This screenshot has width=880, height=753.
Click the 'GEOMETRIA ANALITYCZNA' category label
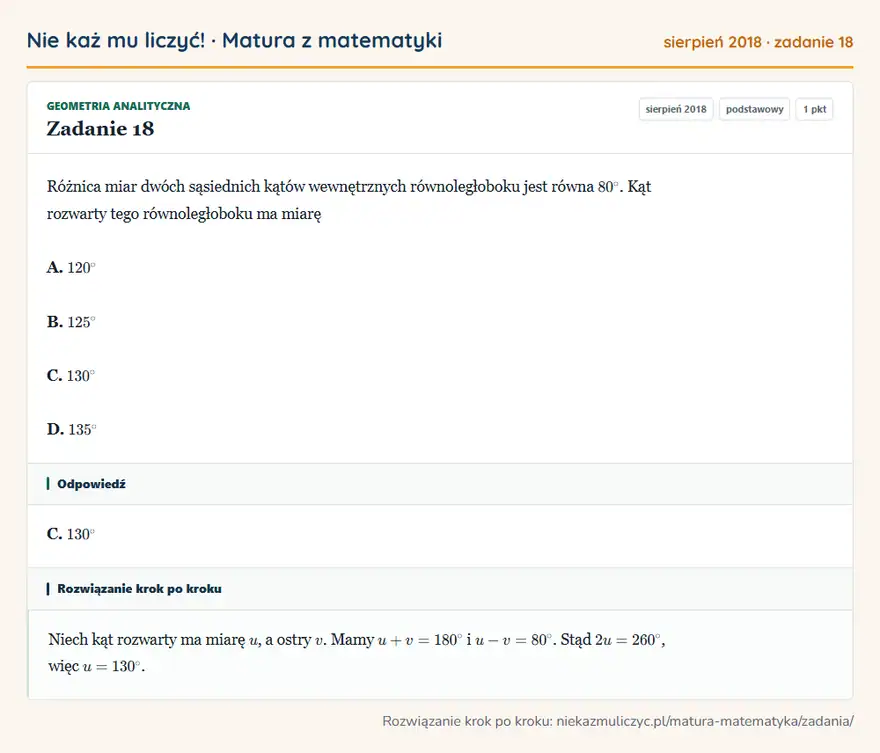118,106
